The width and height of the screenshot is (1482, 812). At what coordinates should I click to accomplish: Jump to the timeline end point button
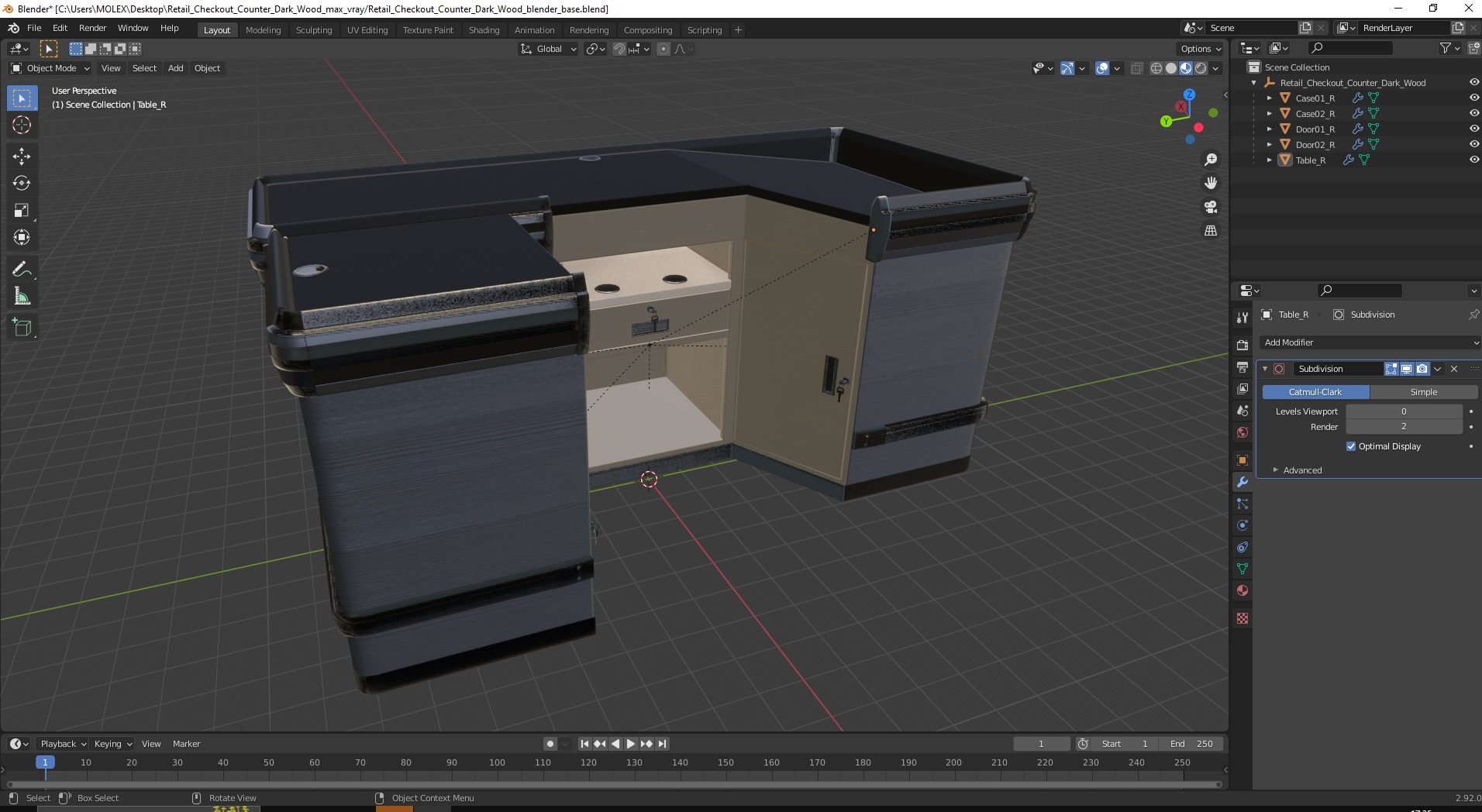click(x=662, y=744)
